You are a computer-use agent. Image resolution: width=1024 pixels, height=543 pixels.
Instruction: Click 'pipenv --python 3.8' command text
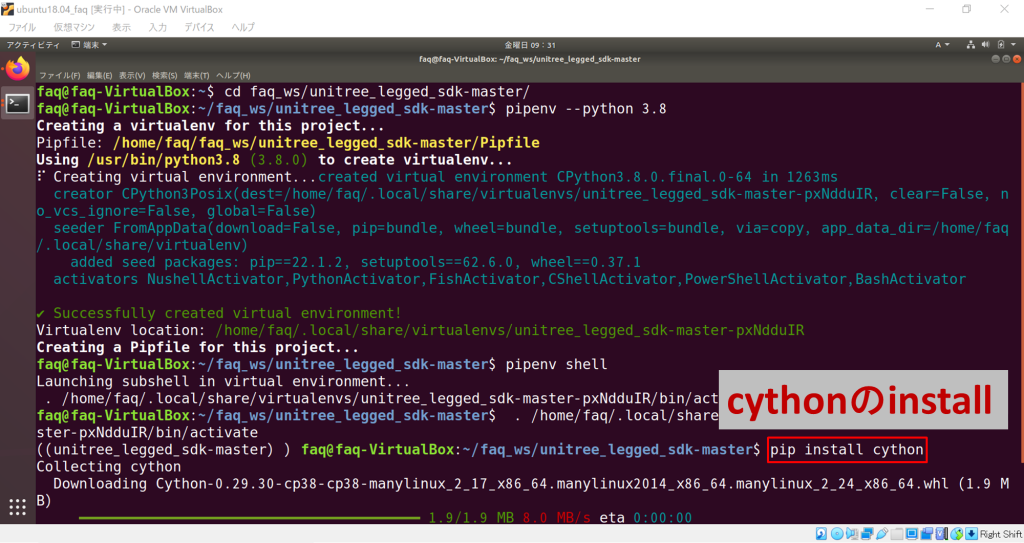click(x=586, y=108)
